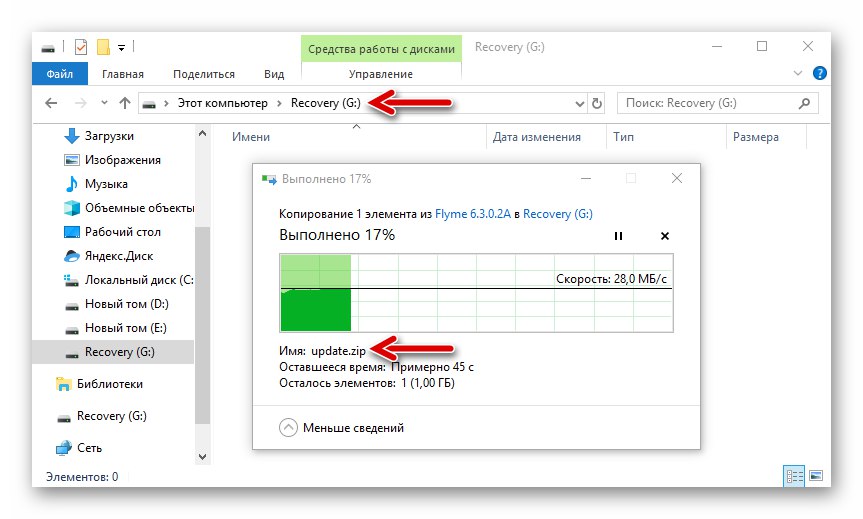863x519 pixels.
Task: Go back with the left arrow
Action: (51, 103)
